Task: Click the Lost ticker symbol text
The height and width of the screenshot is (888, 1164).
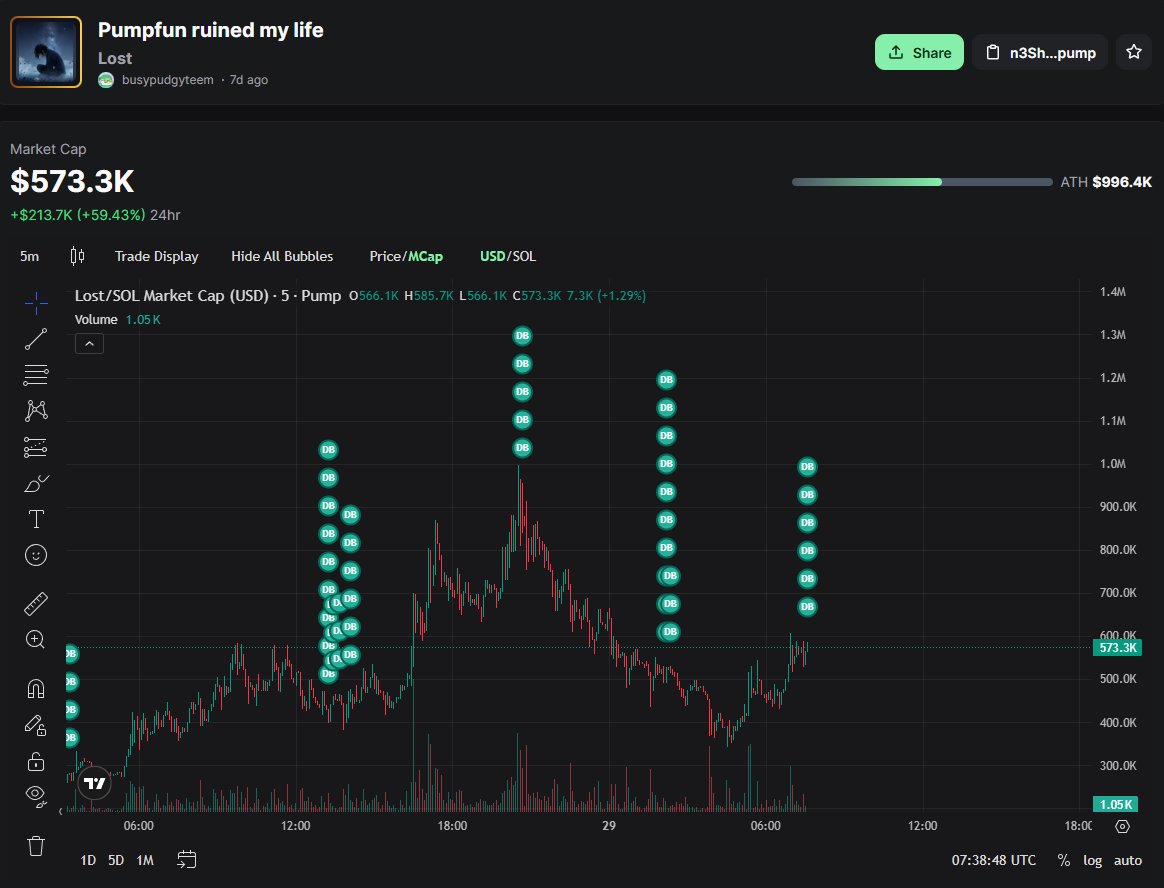Action: (x=115, y=58)
